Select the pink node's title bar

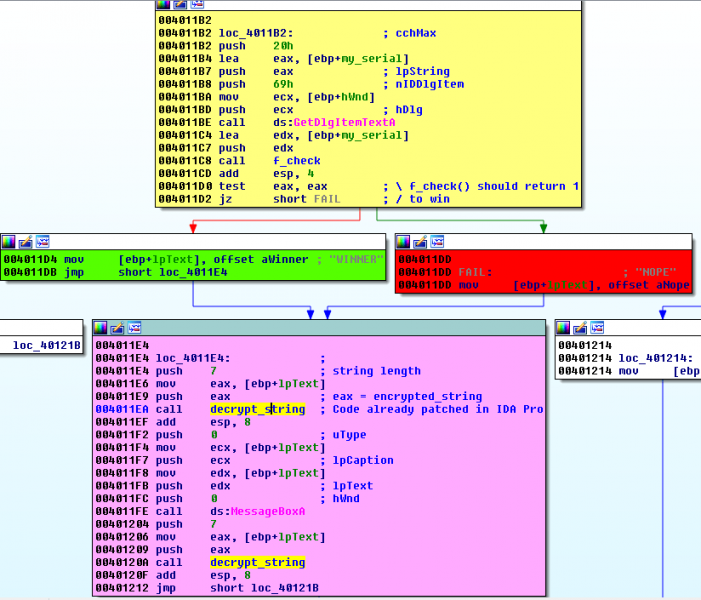(319, 328)
